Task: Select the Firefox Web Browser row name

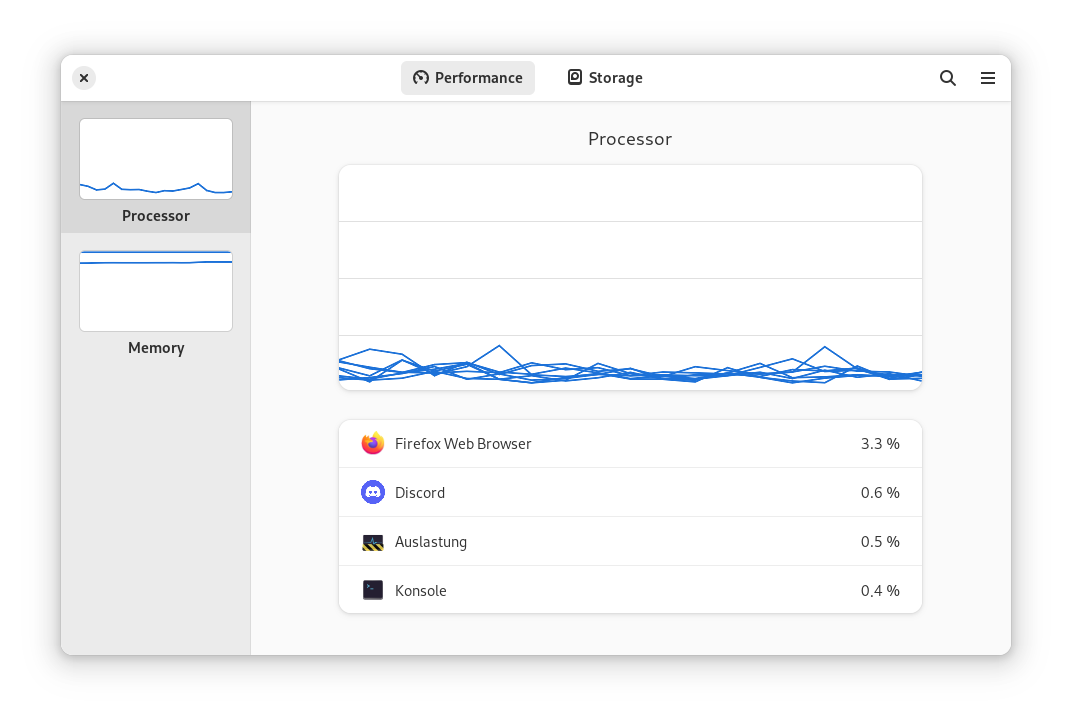Action: click(x=463, y=443)
